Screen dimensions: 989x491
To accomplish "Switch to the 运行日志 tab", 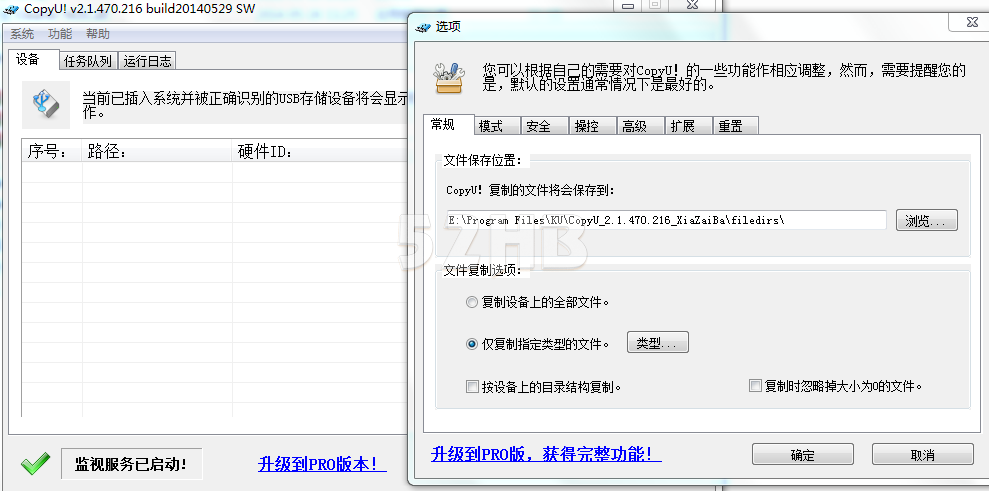I will (x=147, y=61).
